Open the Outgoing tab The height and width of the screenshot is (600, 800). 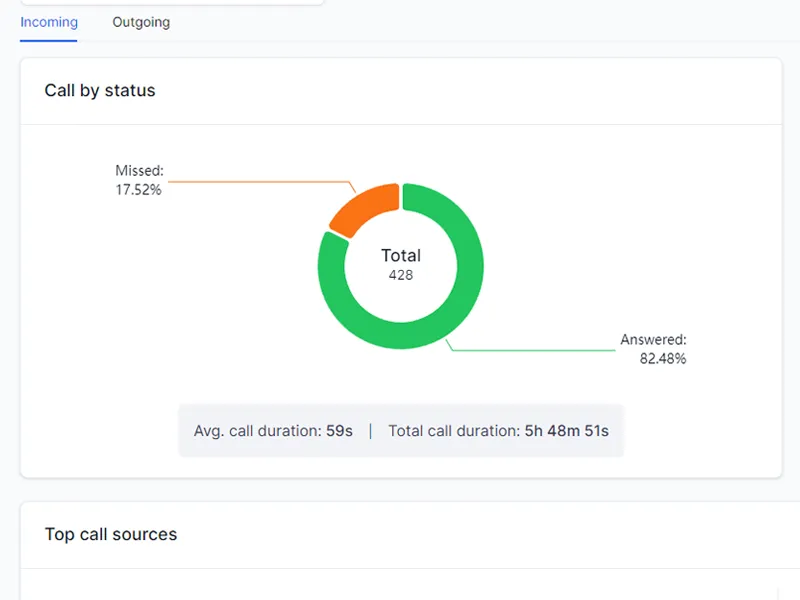pos(141,22)
